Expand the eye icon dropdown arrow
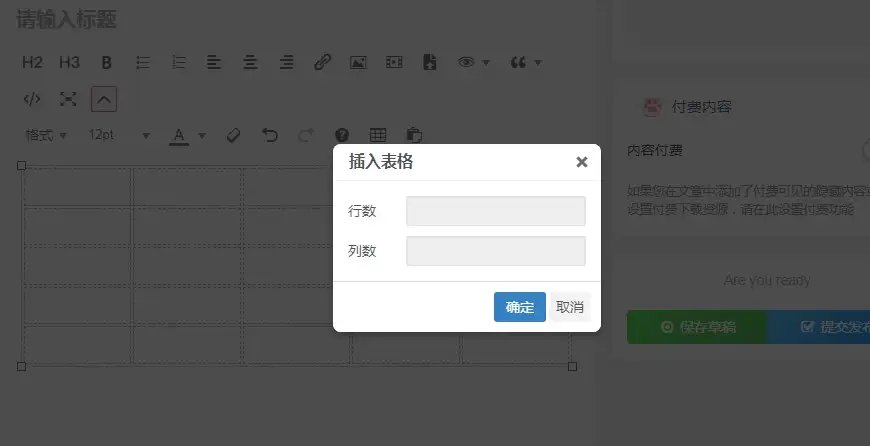 pos(486,63)
